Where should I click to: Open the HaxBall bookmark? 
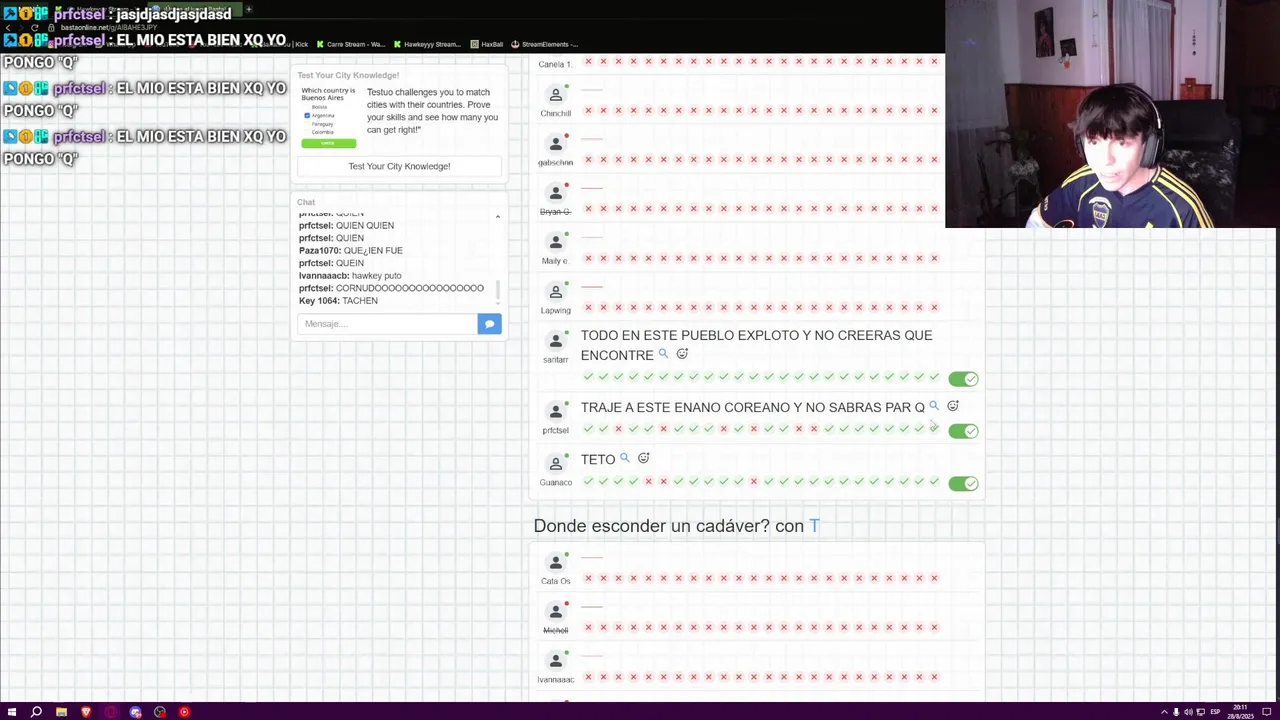pyautogui.click(x=486, y=44)
